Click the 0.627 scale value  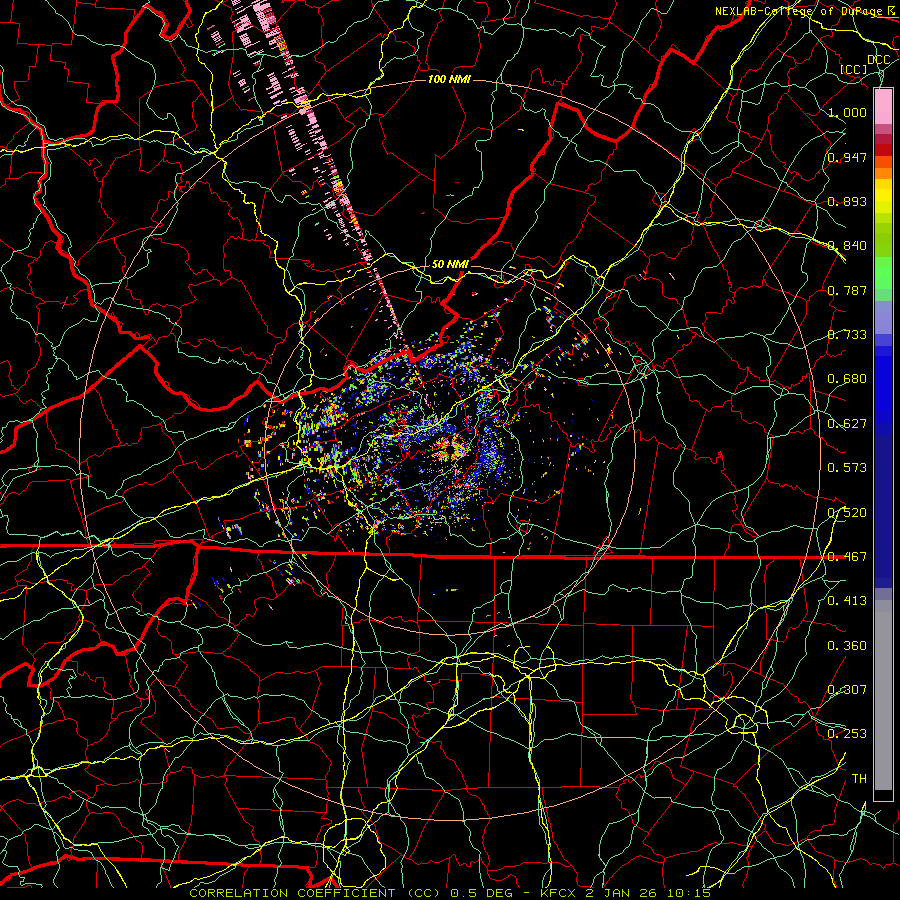tap(847, 424)
